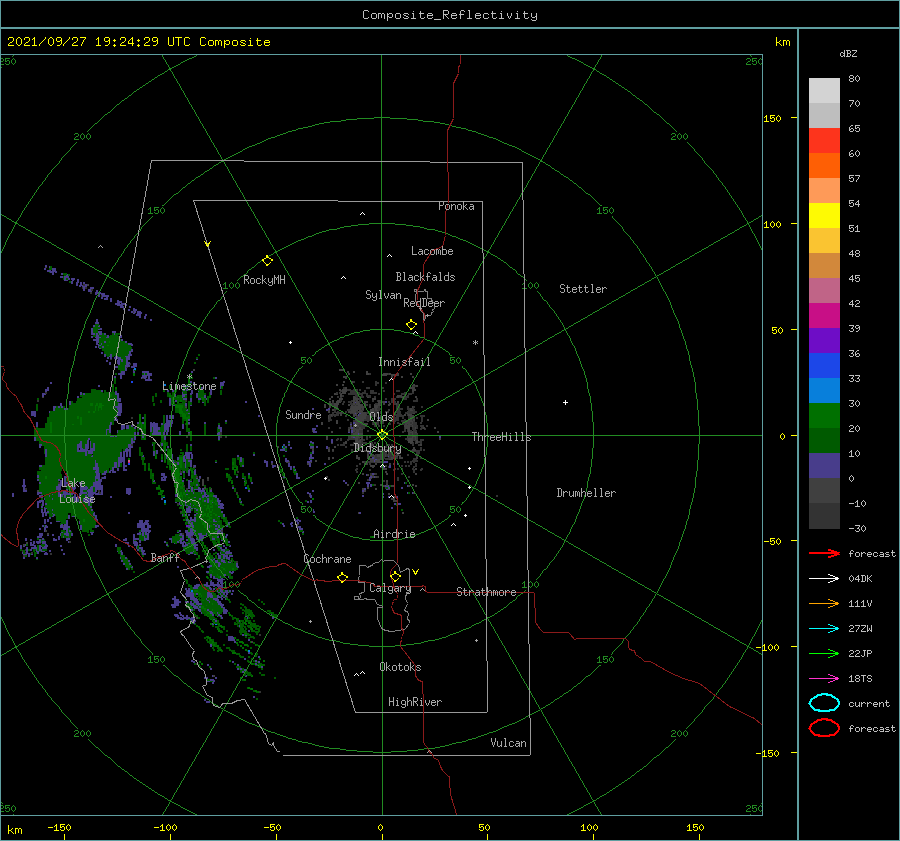Click the white plus marker south of Stettler
This screenshot has height=841, width=900.
pos(565,402)
